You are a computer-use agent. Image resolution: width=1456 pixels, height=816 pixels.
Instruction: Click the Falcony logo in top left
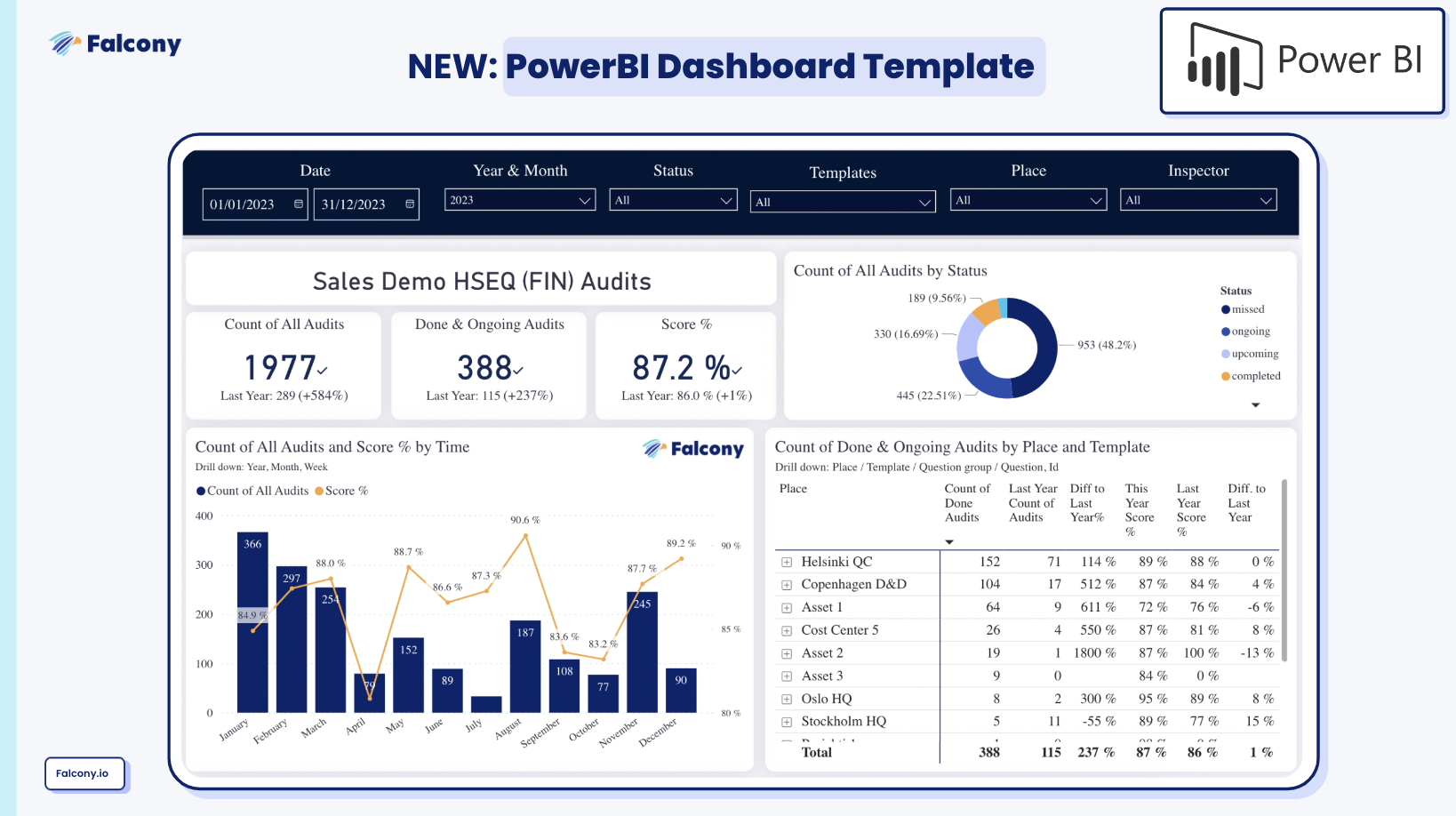coord(116,44)
